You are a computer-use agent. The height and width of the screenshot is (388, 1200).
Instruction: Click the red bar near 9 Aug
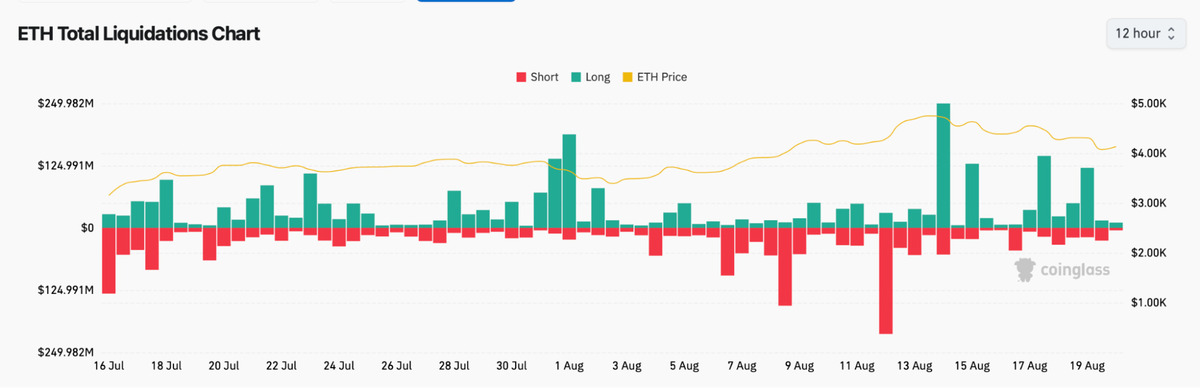[x=785, y=267]
